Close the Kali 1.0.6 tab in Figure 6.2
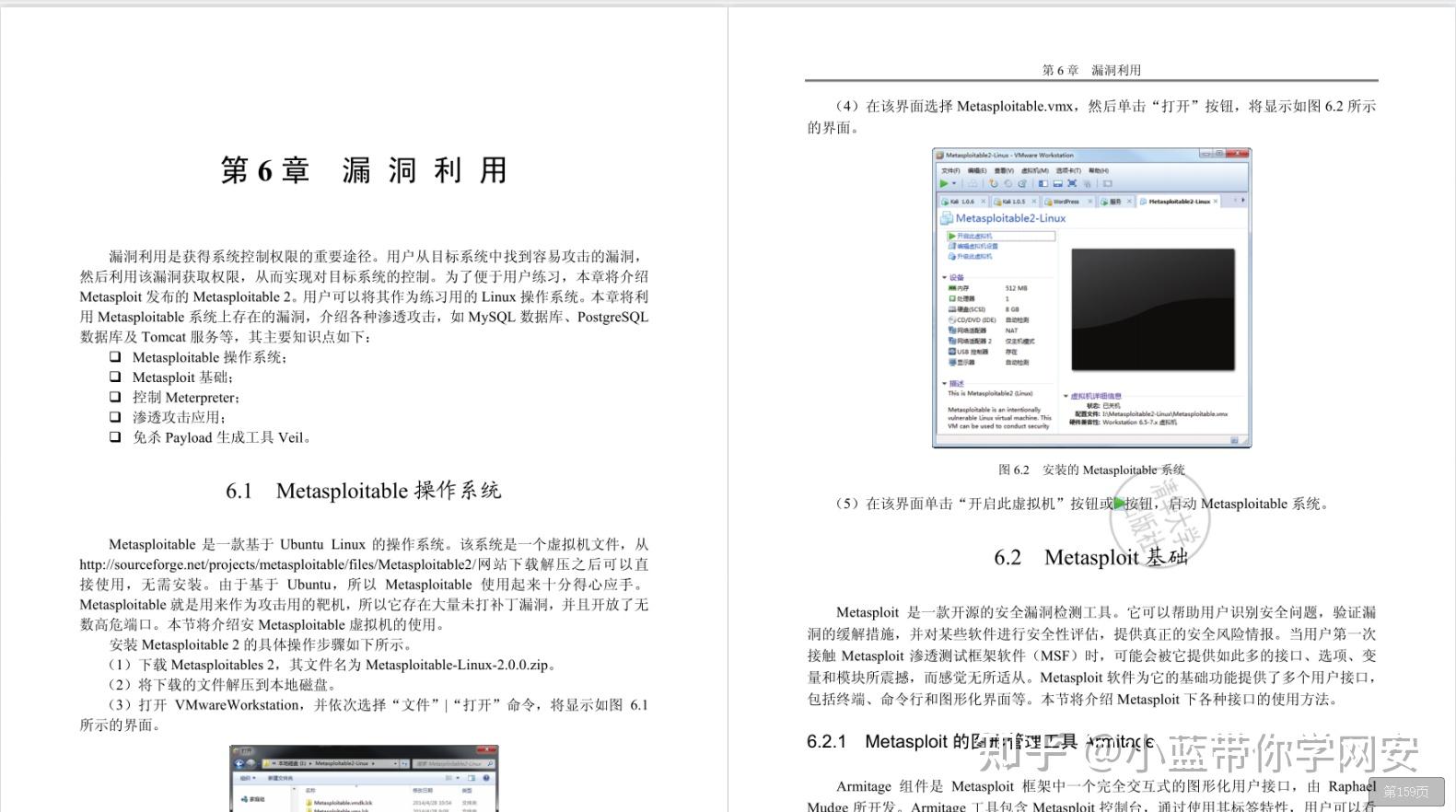The image size is (1456, 812). [984, 201]
